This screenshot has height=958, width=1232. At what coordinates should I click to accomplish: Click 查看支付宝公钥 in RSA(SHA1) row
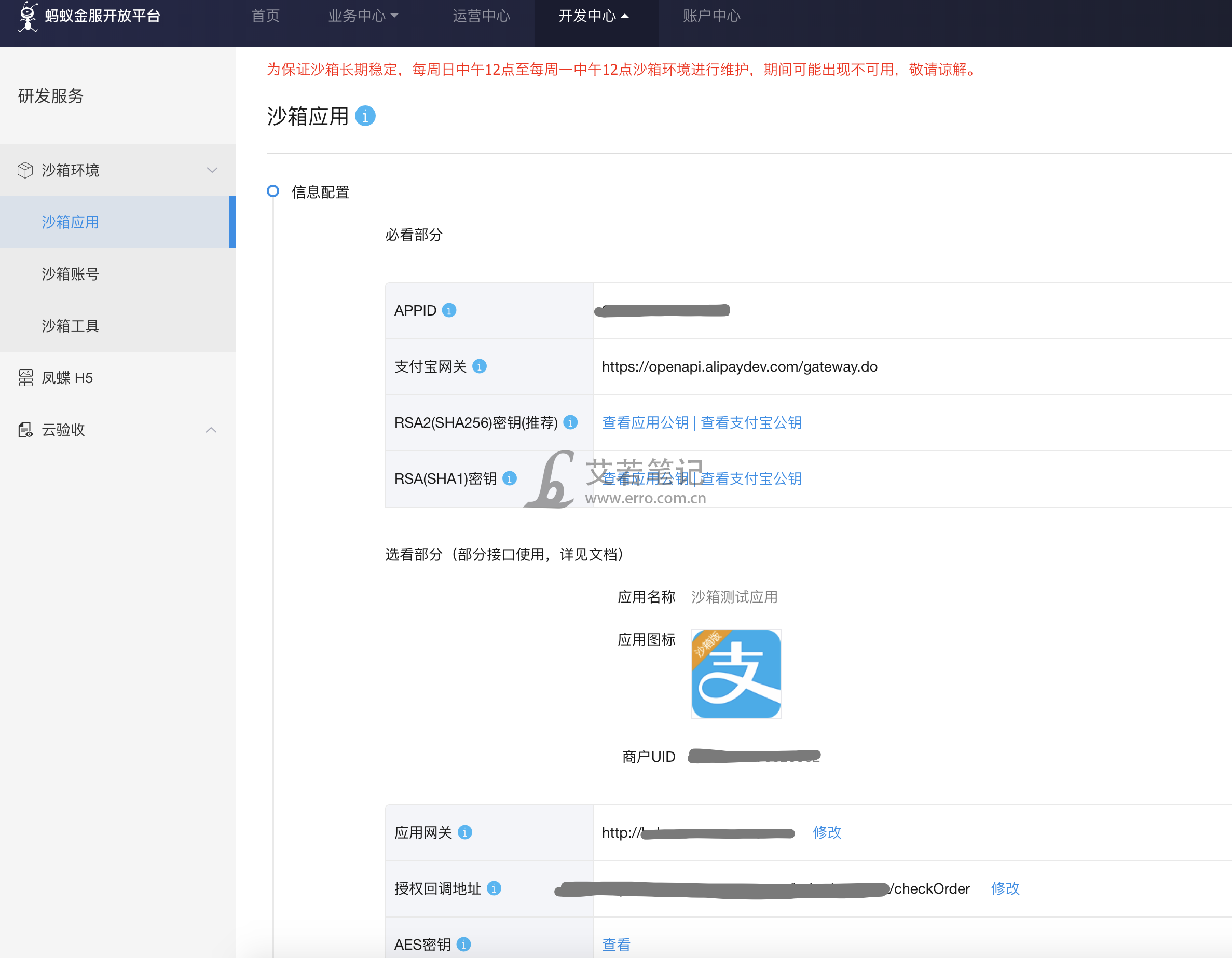tap(751, 478)
